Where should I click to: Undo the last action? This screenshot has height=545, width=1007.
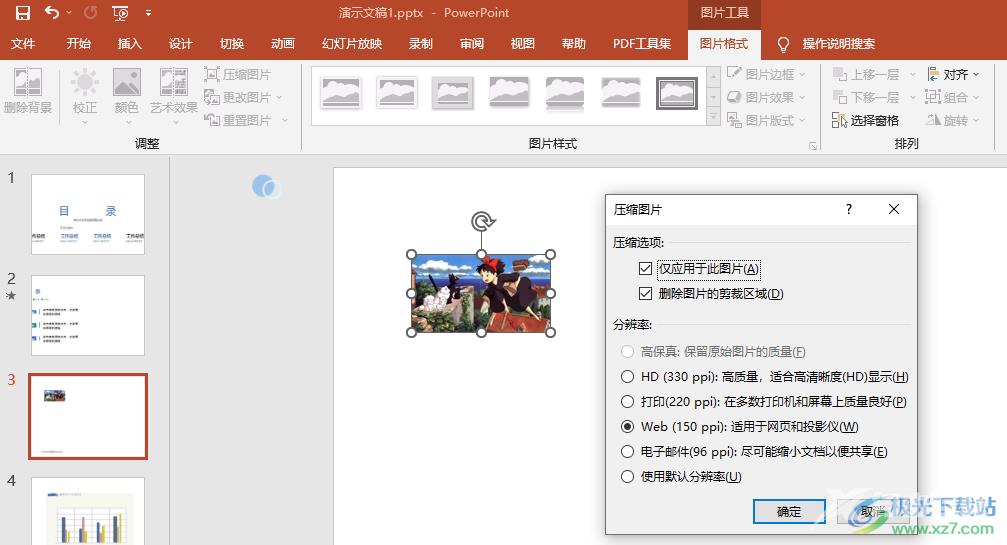point(52,12)
